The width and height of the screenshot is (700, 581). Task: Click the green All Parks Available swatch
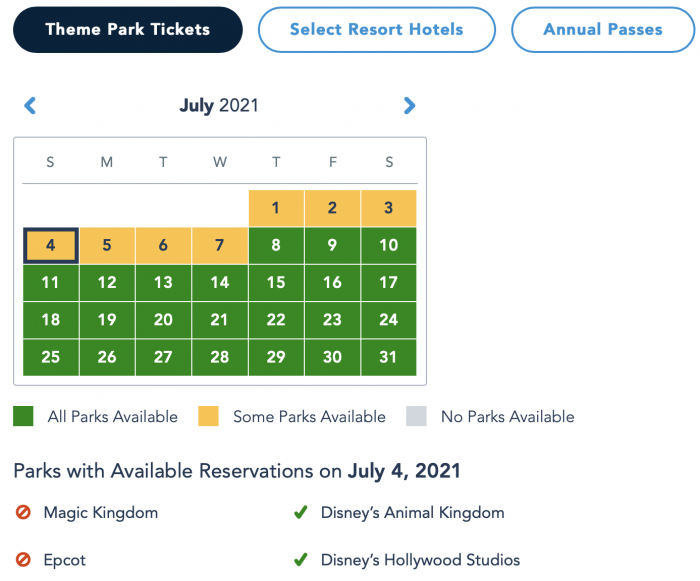pos(23,416)
